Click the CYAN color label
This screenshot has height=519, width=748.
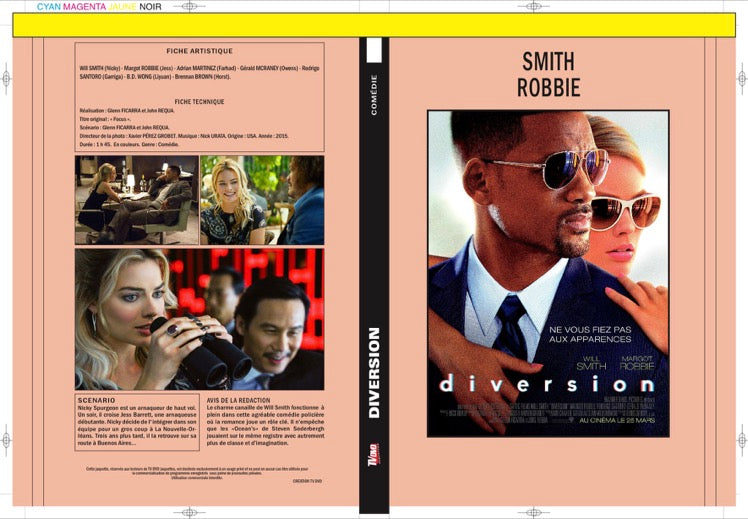49,7
